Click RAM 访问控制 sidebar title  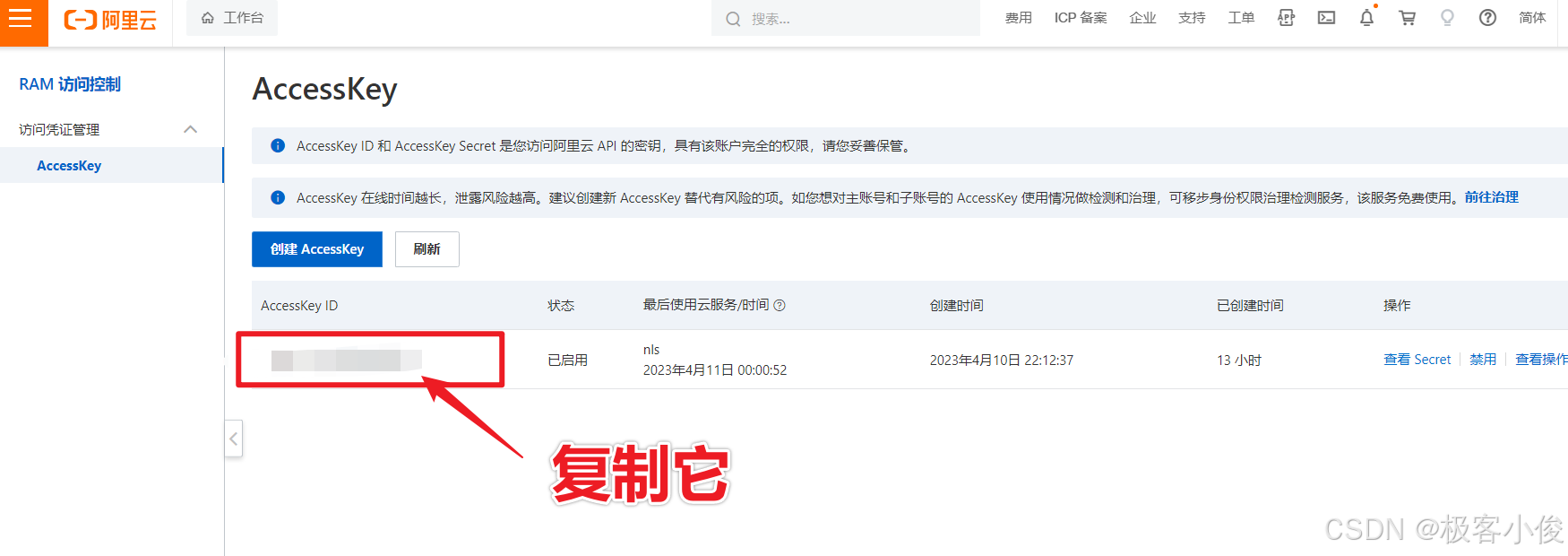coord(70,84)
